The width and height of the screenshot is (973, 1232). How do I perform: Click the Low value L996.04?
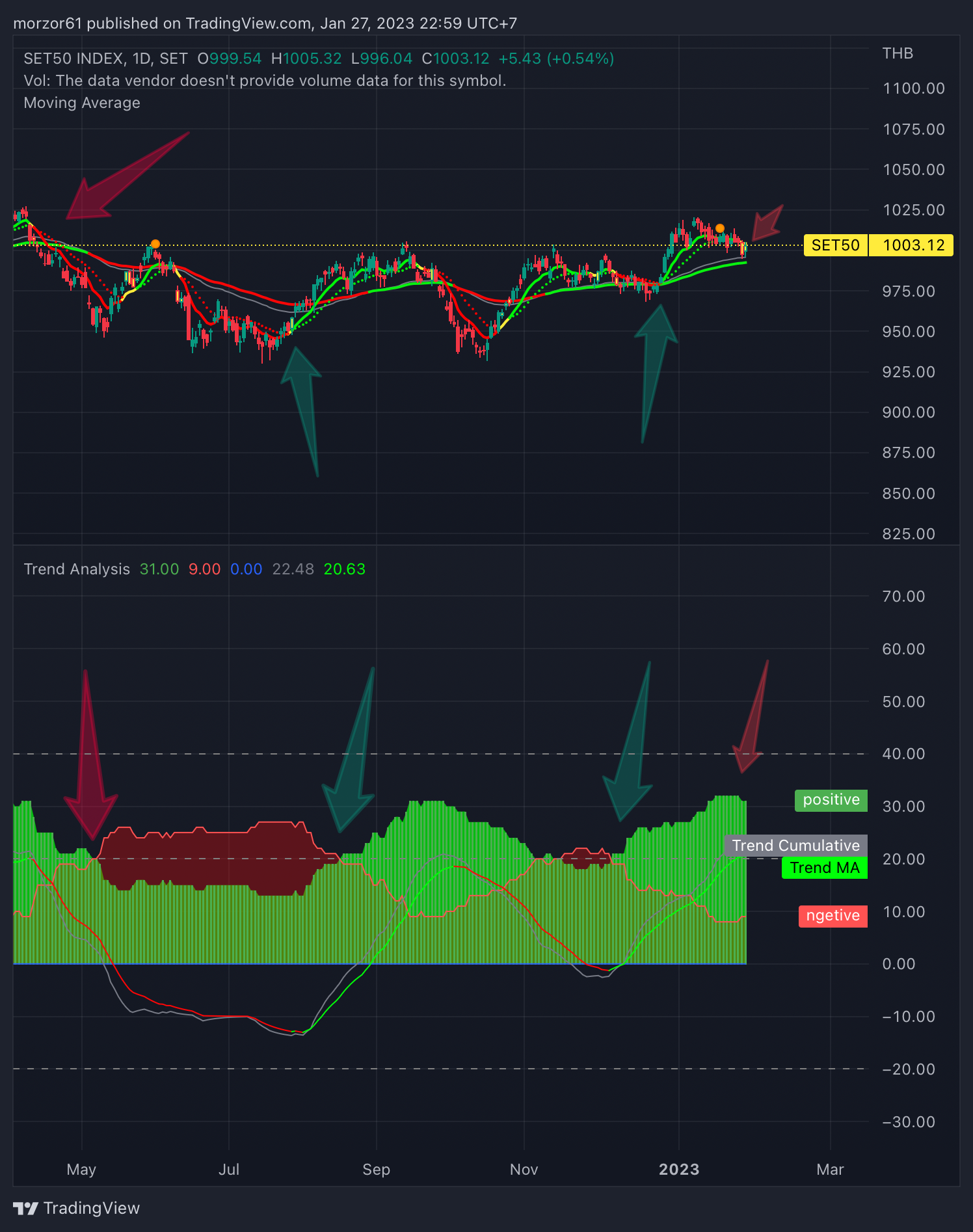pyautogui.click(x=382, y=59)
